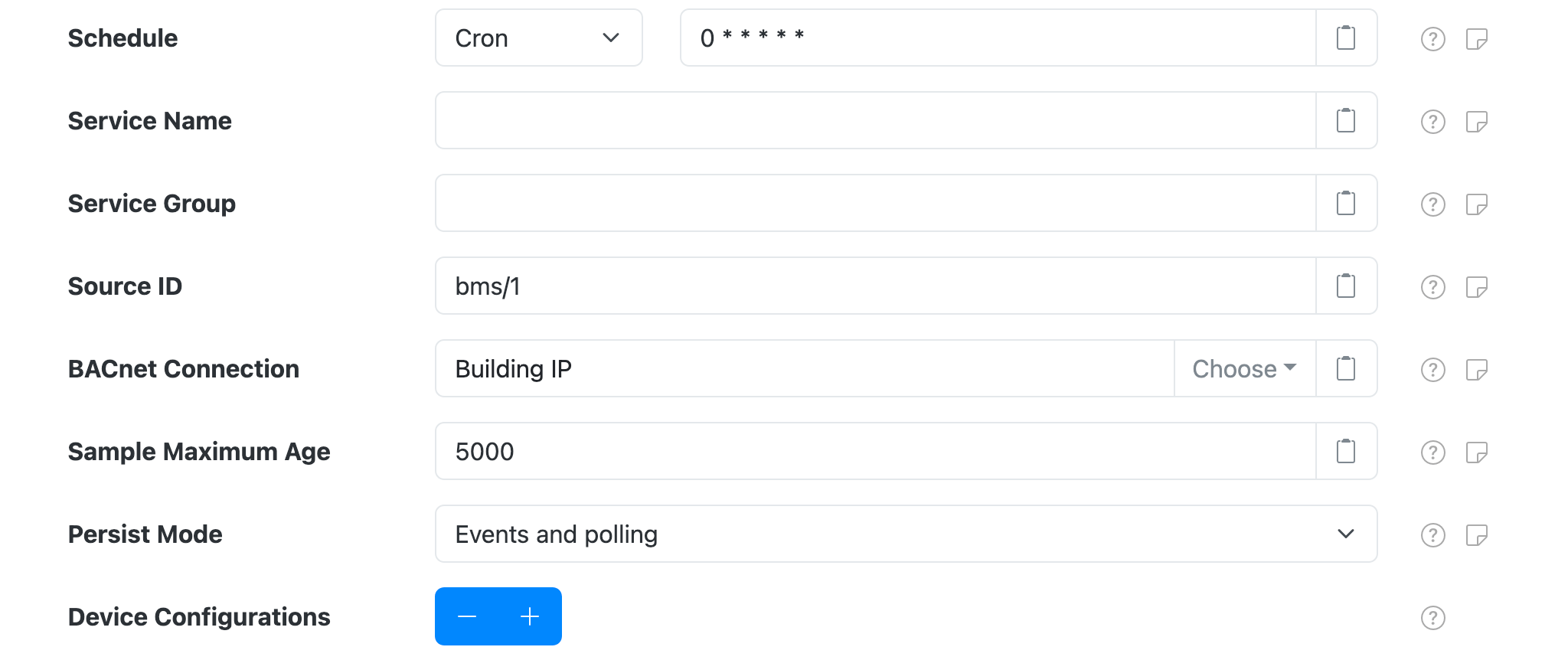Add a note to Sample Maximum Age
1568x660 pixels.
pyautogui.click(x=1478, y=451)
